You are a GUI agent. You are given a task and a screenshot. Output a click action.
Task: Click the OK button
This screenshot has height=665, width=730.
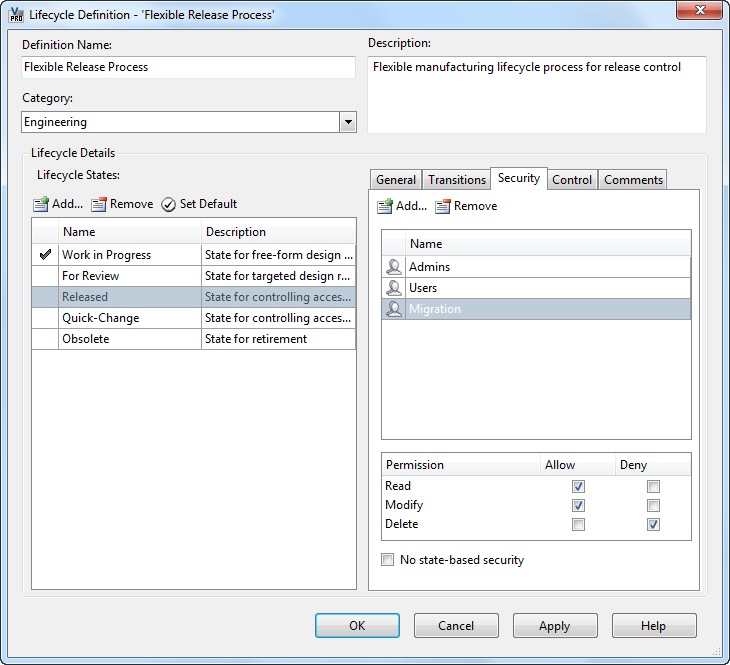tap(357, 625)
